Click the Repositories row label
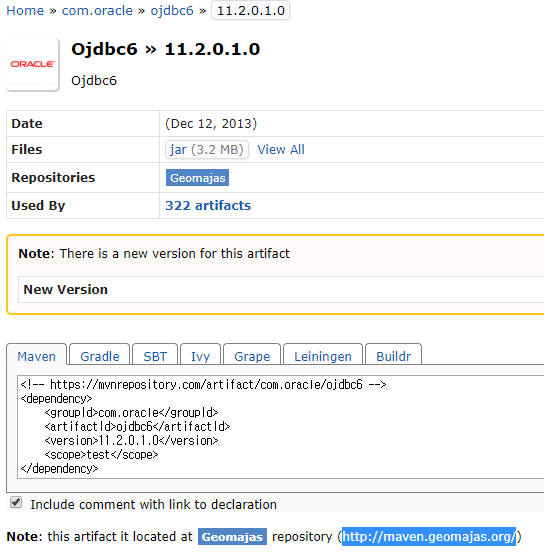This screenshot has height=558, width=544. click(53, 177)
